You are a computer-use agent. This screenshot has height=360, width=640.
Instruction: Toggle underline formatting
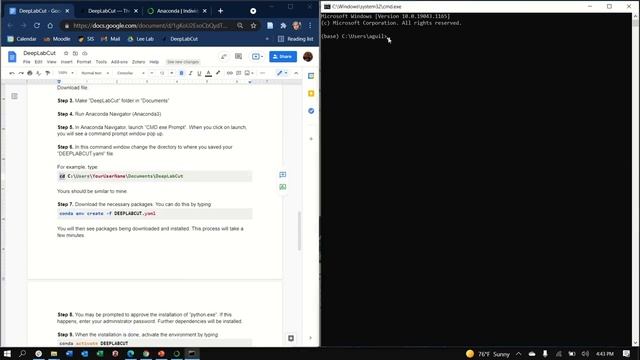199,73
